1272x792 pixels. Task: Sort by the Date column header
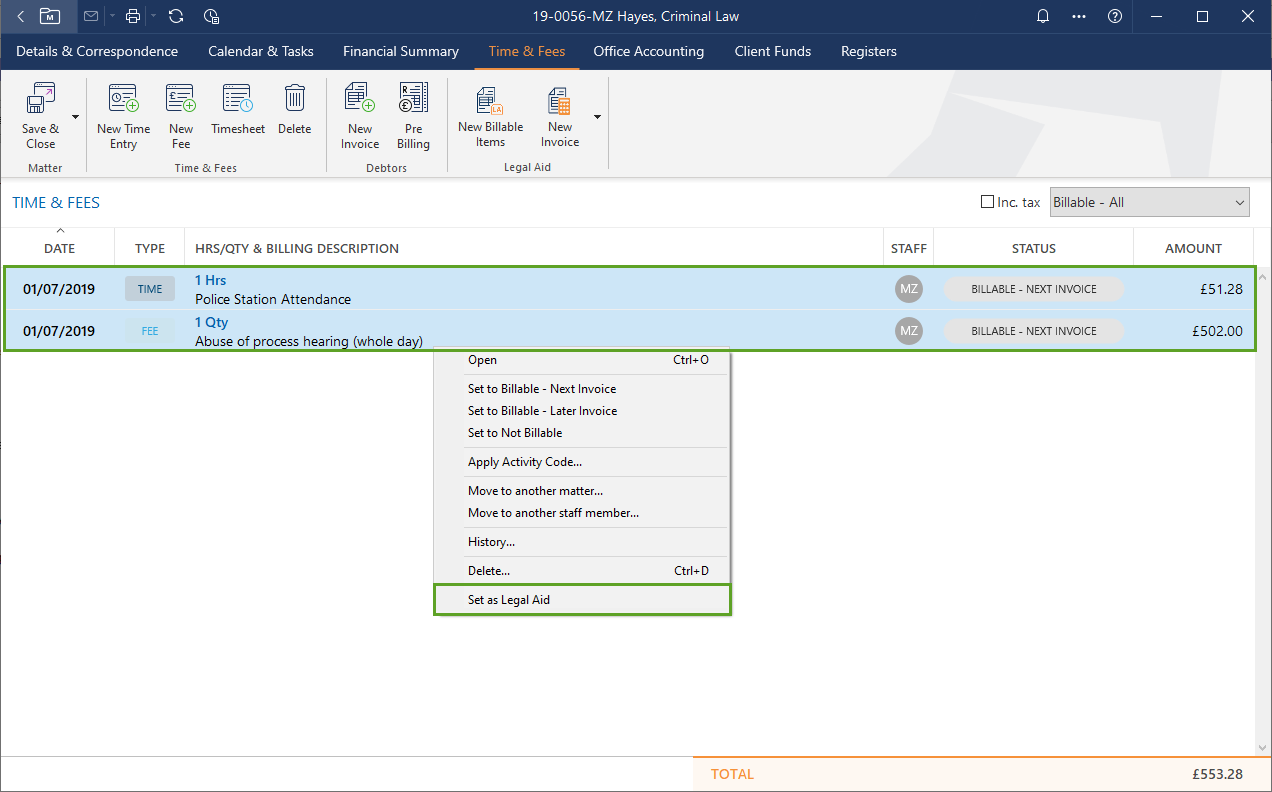pos(59,248)
